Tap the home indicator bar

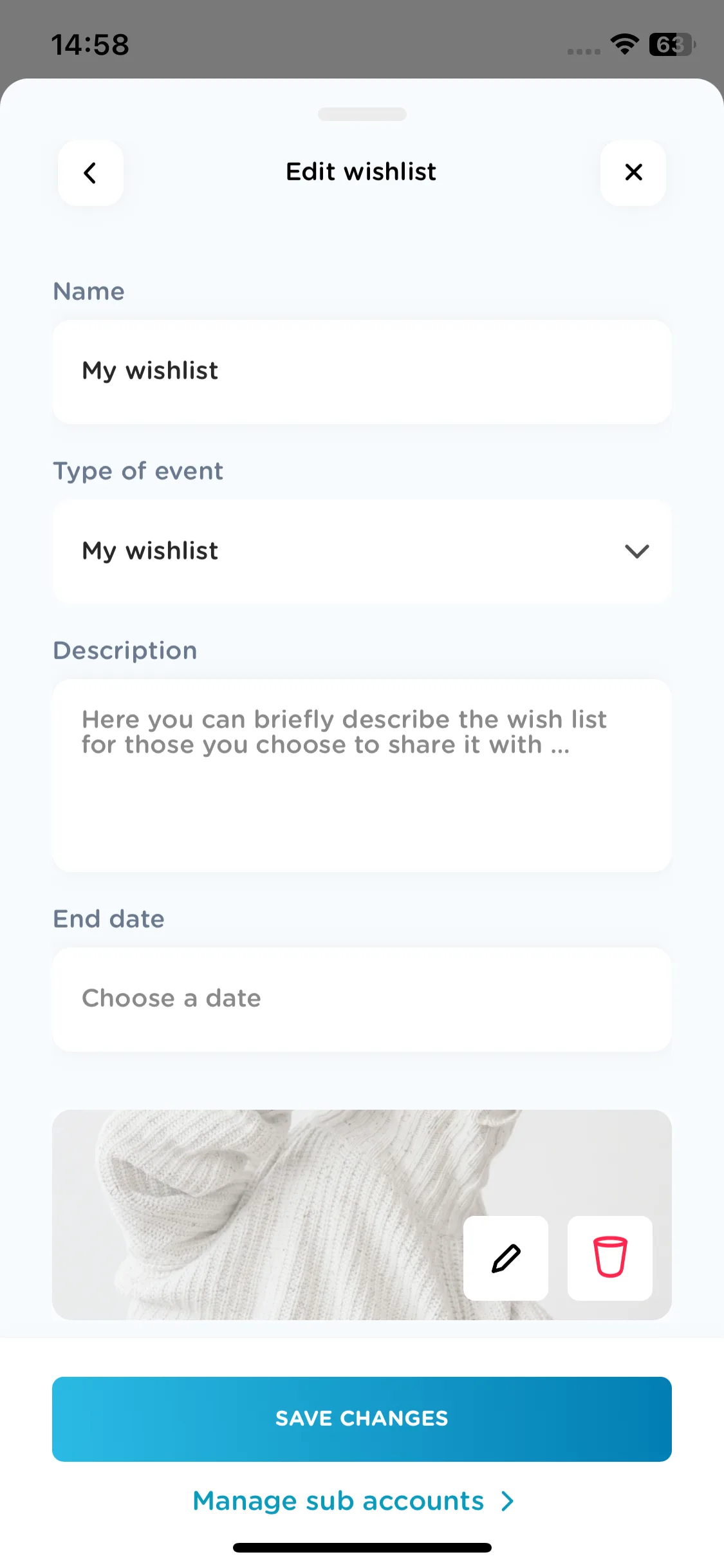click(362, 1547)
